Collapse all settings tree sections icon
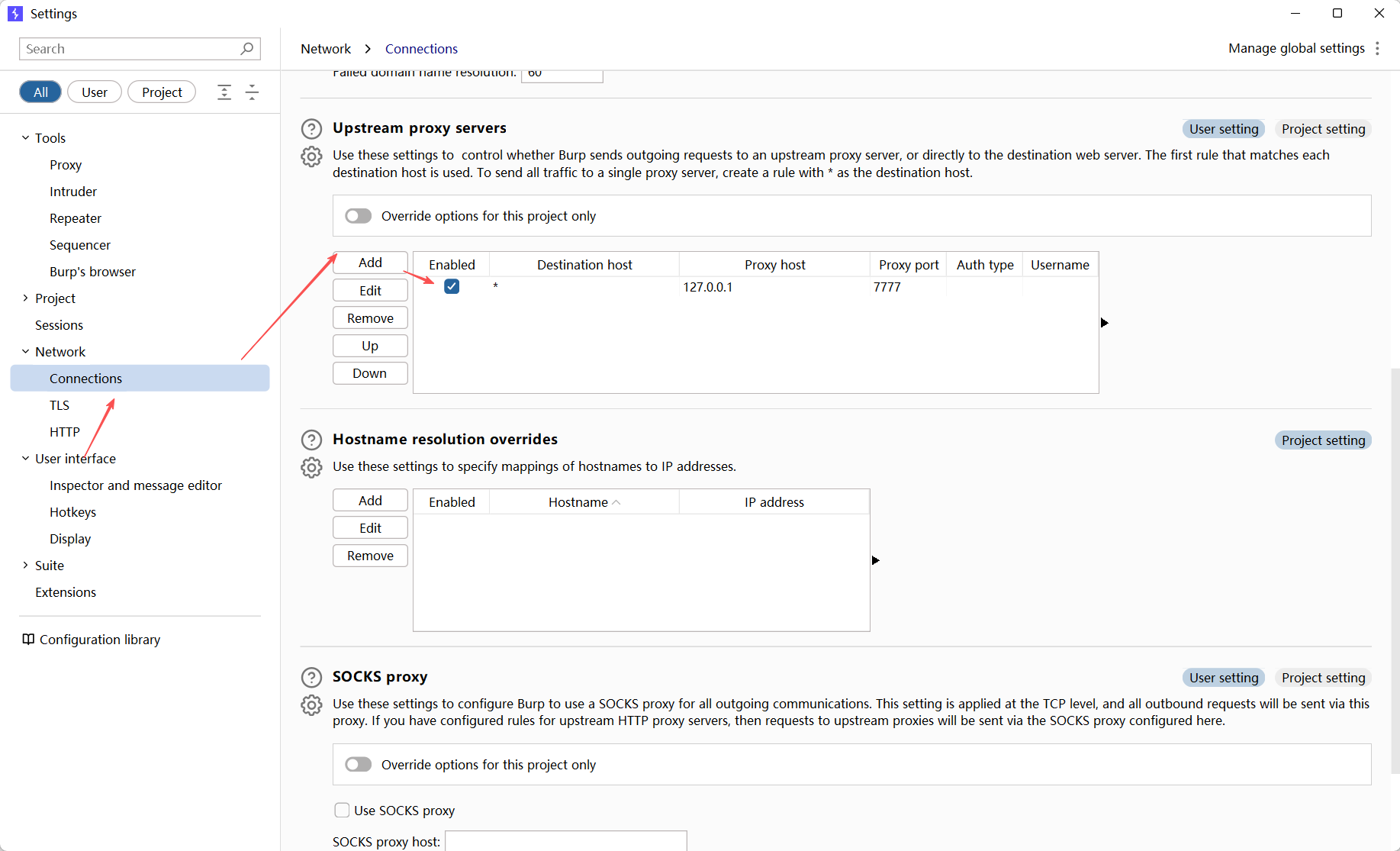The image size is (1400, 851). pyautogui.click(x=252, y=92)
